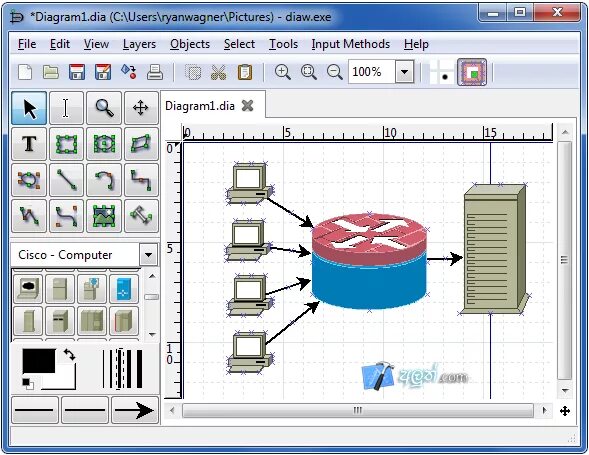Pick the black-screen computer shape from palette

pos(29,289)
